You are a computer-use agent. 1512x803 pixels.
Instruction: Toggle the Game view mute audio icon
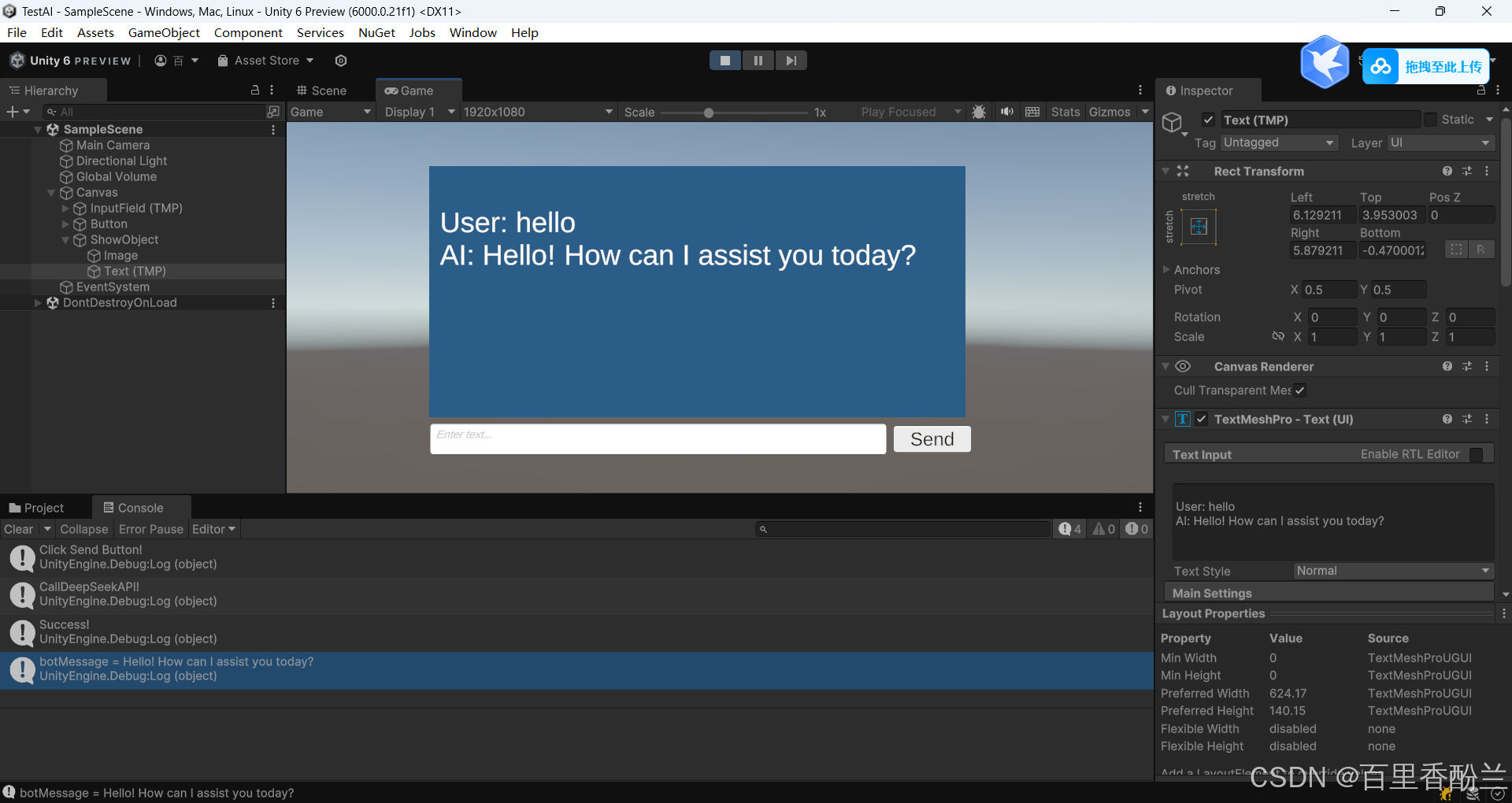(x=1006, y=112)
